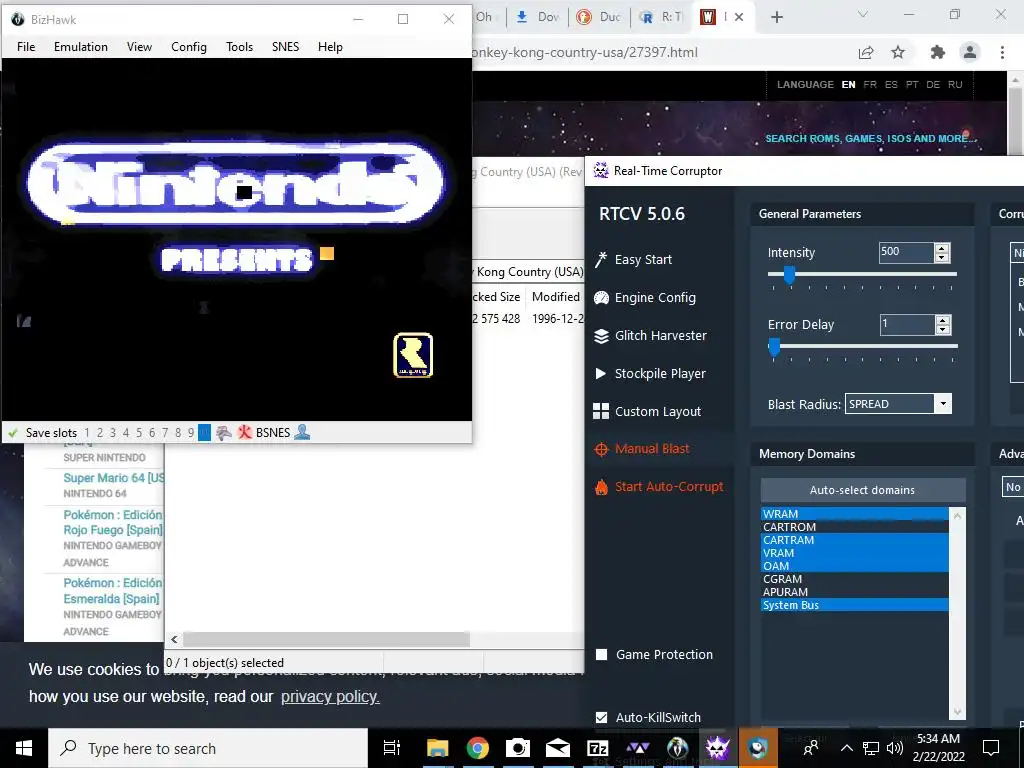Image resolution: width=1024 pixels, height=768 pixels.
Task: Click Auto-select domains button
Action: pyautogui.click(x=862, y=490)
